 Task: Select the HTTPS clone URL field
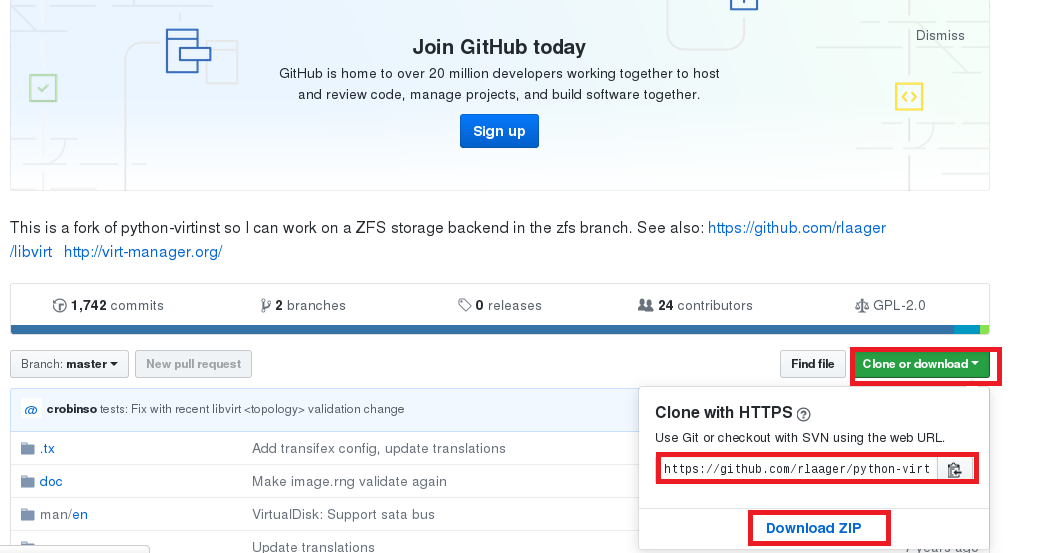coord(798,469)
